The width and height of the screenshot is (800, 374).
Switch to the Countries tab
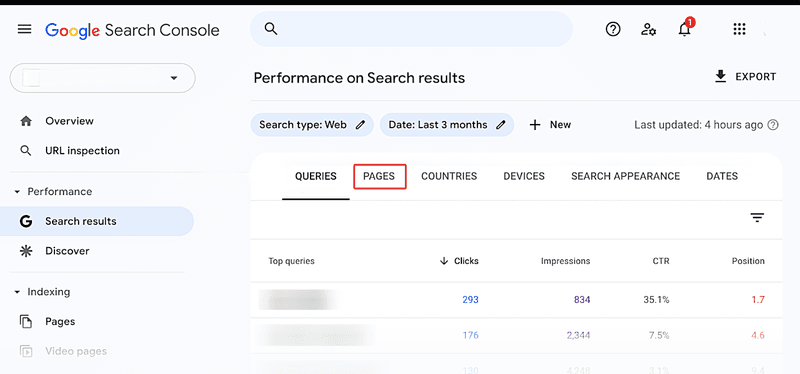449,177
